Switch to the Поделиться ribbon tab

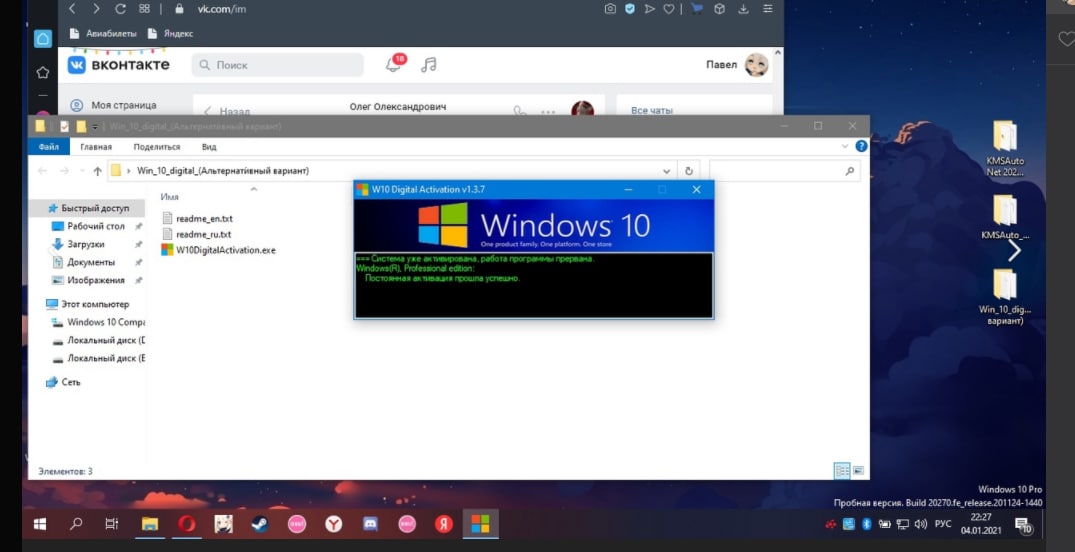157,147
